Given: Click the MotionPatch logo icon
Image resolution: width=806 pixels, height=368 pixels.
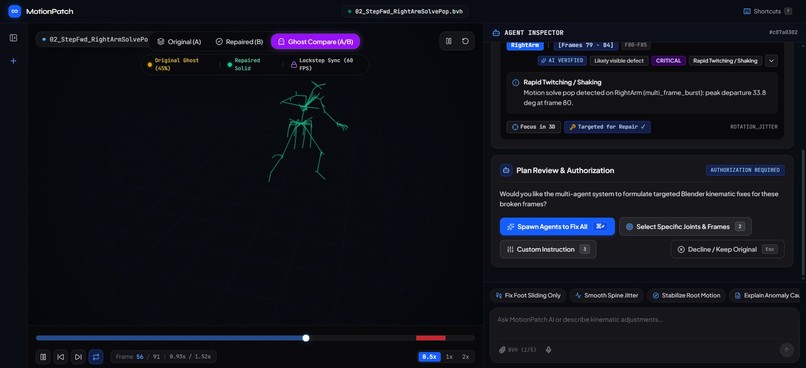Looking at the screenshot, I should tap(14, 11).
